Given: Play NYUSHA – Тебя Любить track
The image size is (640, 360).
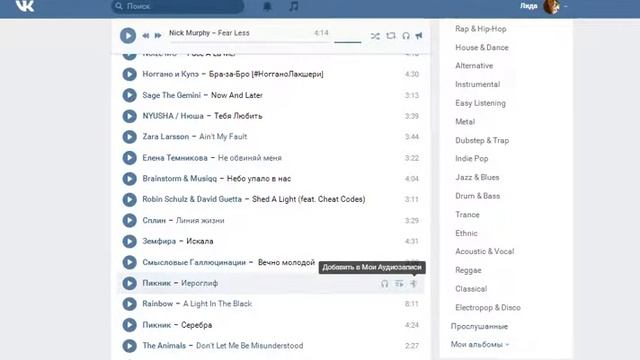Looking at the screenshot, I should 129,116.
